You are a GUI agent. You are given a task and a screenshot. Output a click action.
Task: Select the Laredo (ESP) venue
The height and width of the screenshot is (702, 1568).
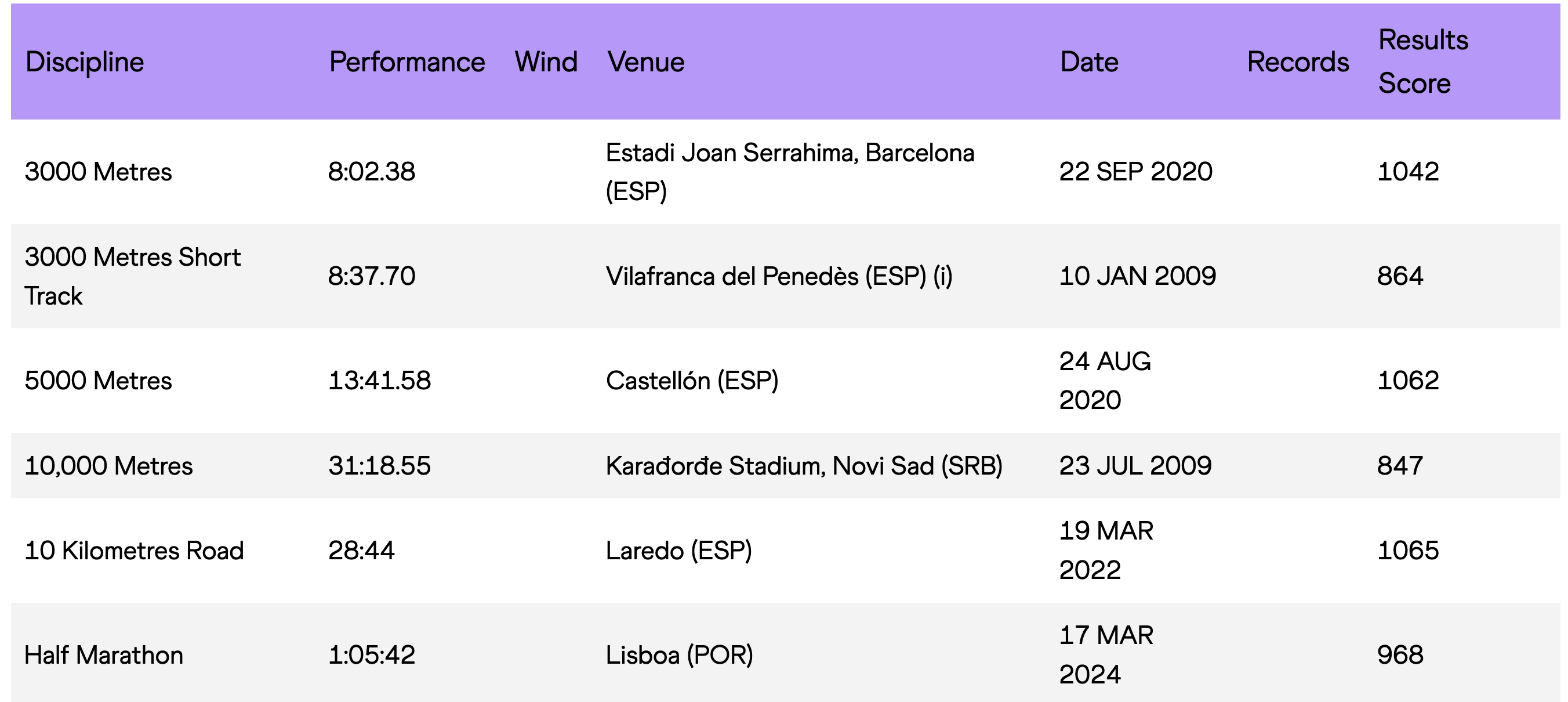click(678, 551)
